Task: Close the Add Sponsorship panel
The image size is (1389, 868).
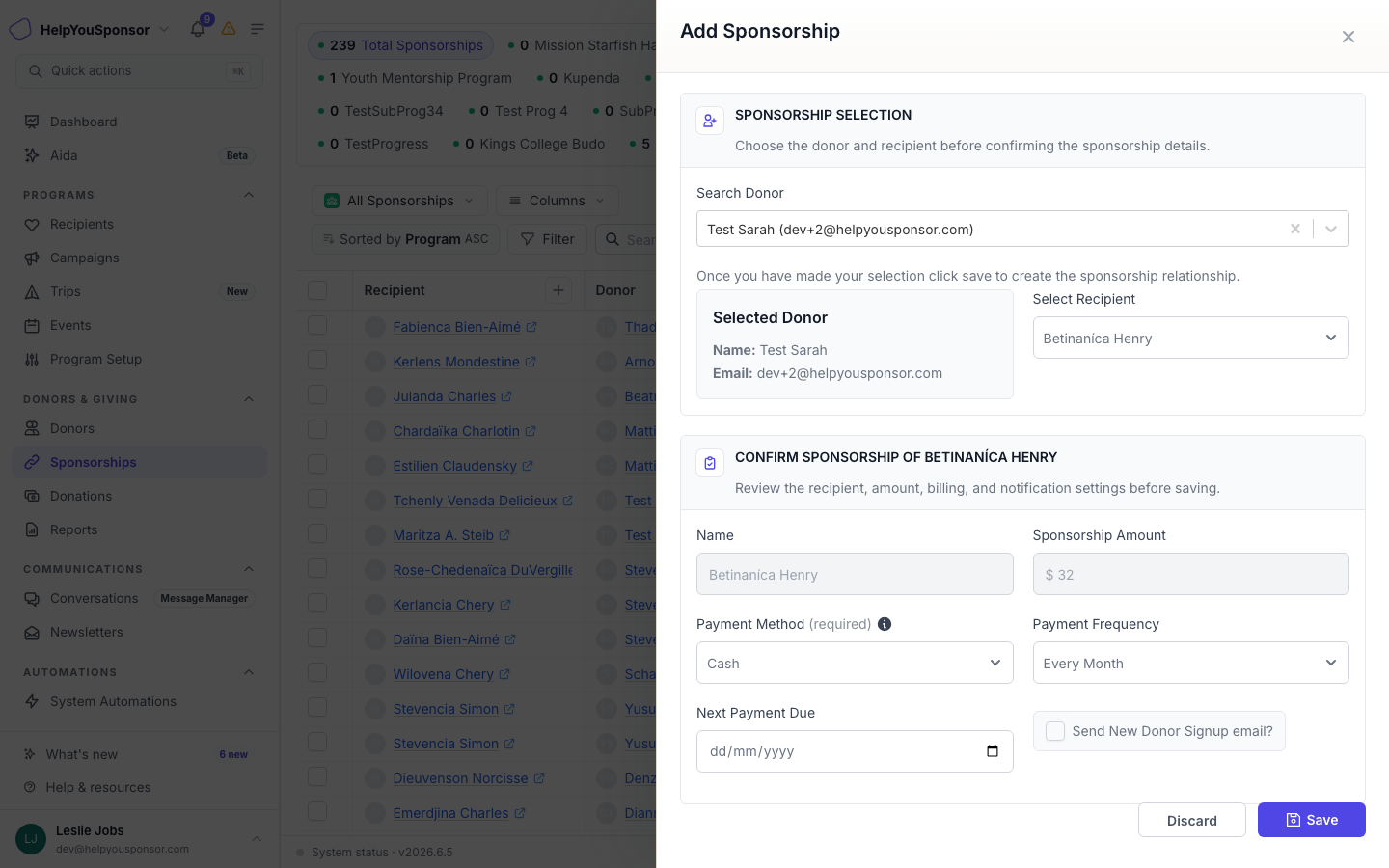Action: pos(1348,37)
